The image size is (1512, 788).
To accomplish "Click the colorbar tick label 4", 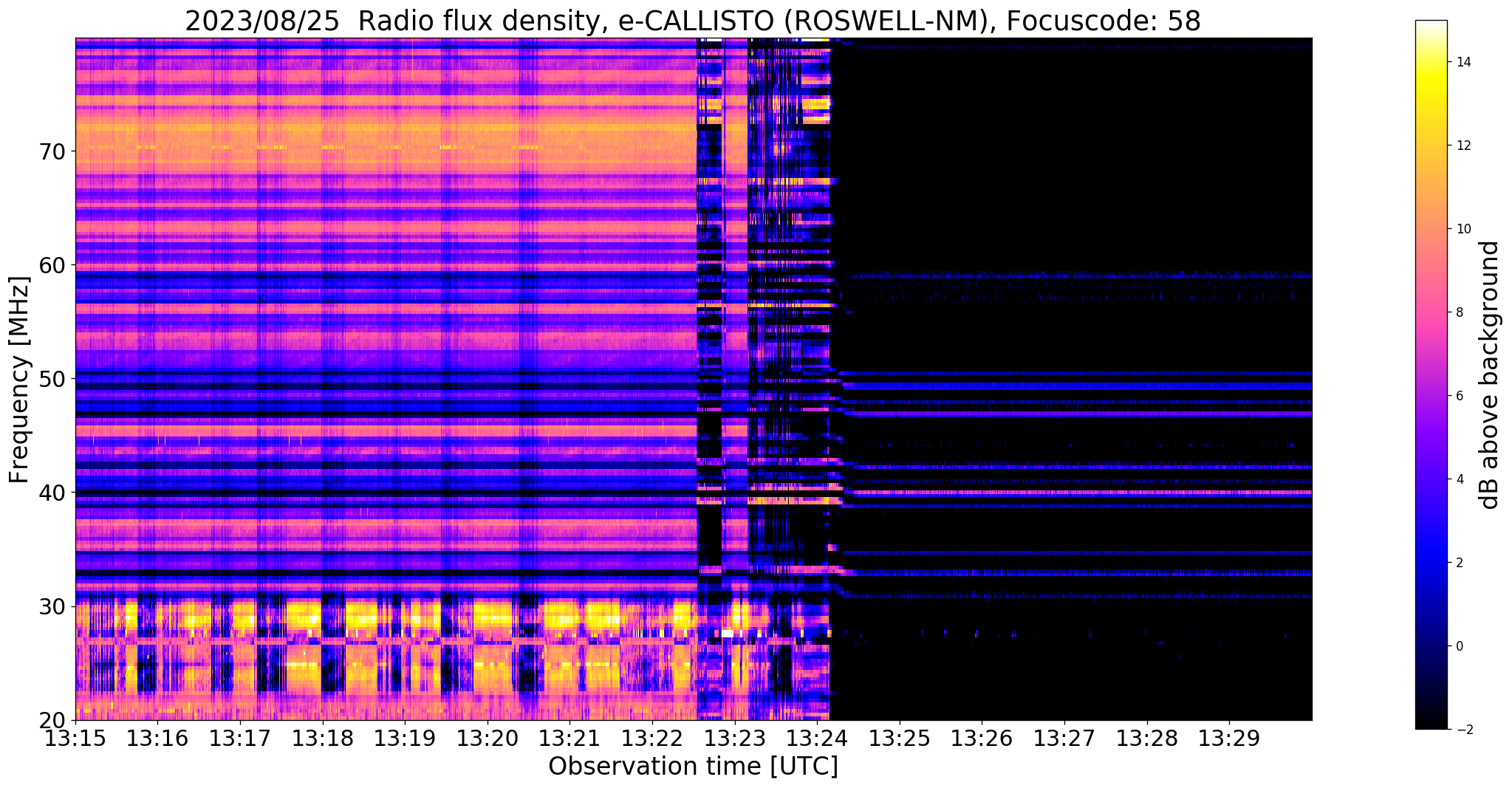I will click(x=1459, y=479).
